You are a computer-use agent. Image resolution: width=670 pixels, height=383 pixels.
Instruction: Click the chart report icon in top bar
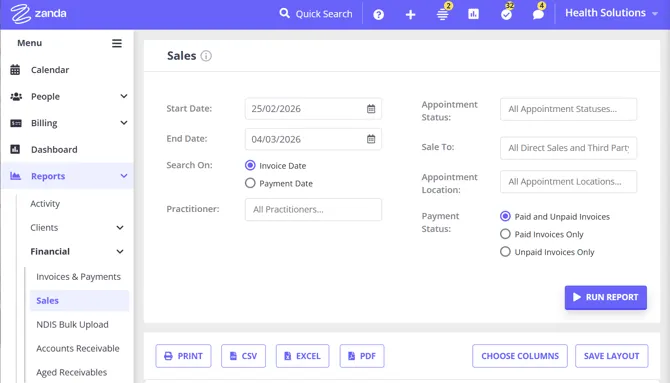point(473,14)
